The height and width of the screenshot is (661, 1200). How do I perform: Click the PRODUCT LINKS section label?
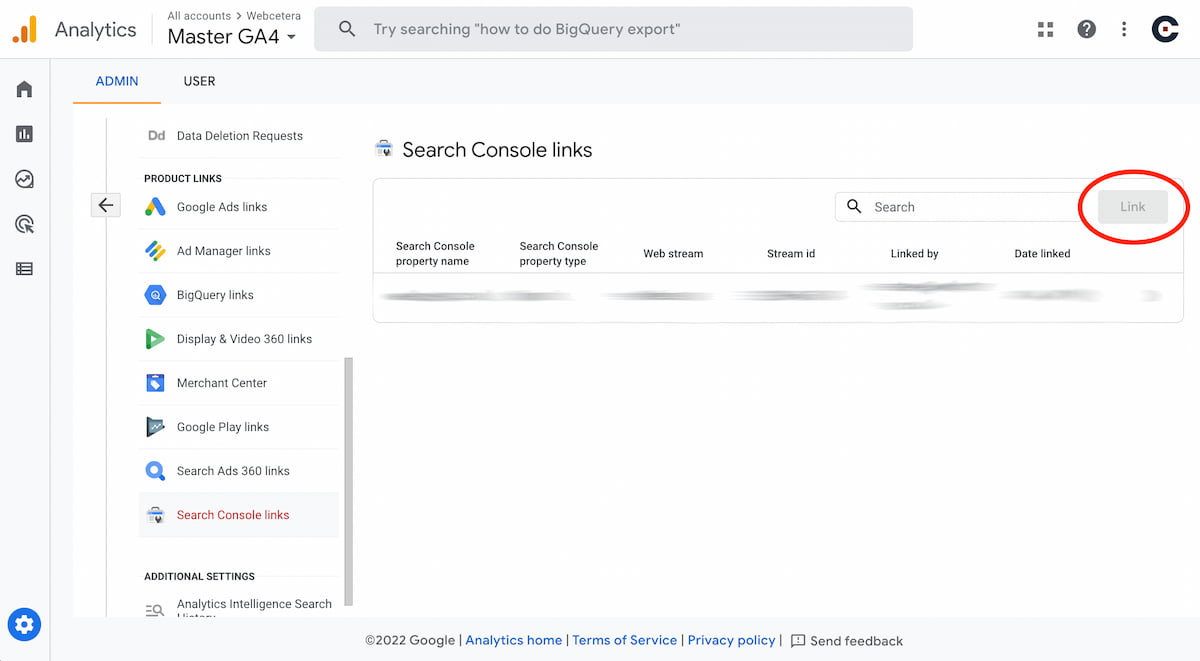click(x=183, y=178)
